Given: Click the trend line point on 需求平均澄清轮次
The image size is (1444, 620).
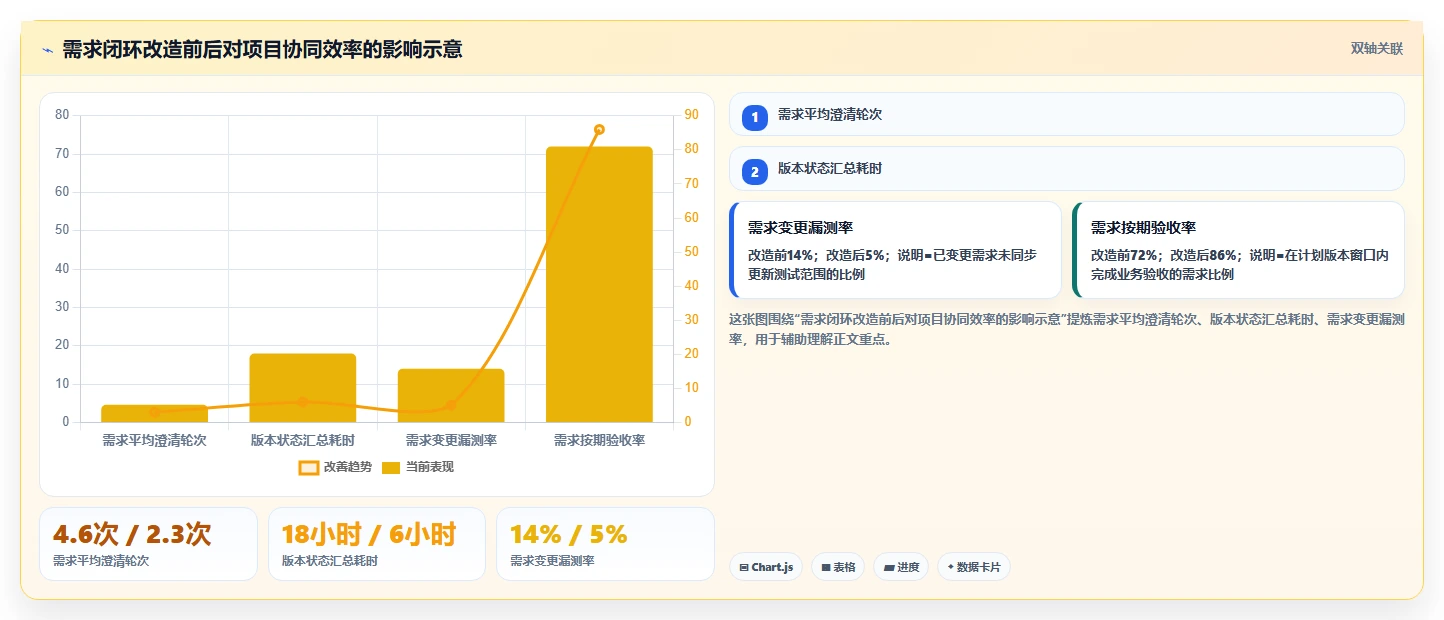Looking at the screenshot, I should (154, 412).
